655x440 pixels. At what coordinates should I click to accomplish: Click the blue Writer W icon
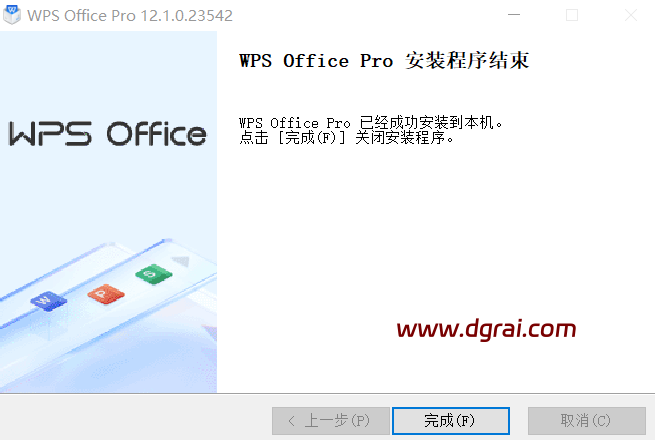(x=48, y=301)
